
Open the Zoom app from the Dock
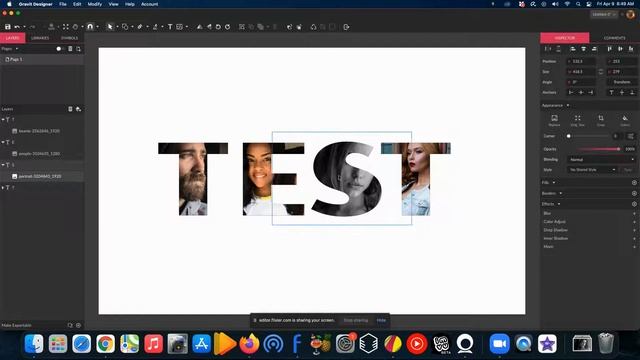click(x=499, y=344)
